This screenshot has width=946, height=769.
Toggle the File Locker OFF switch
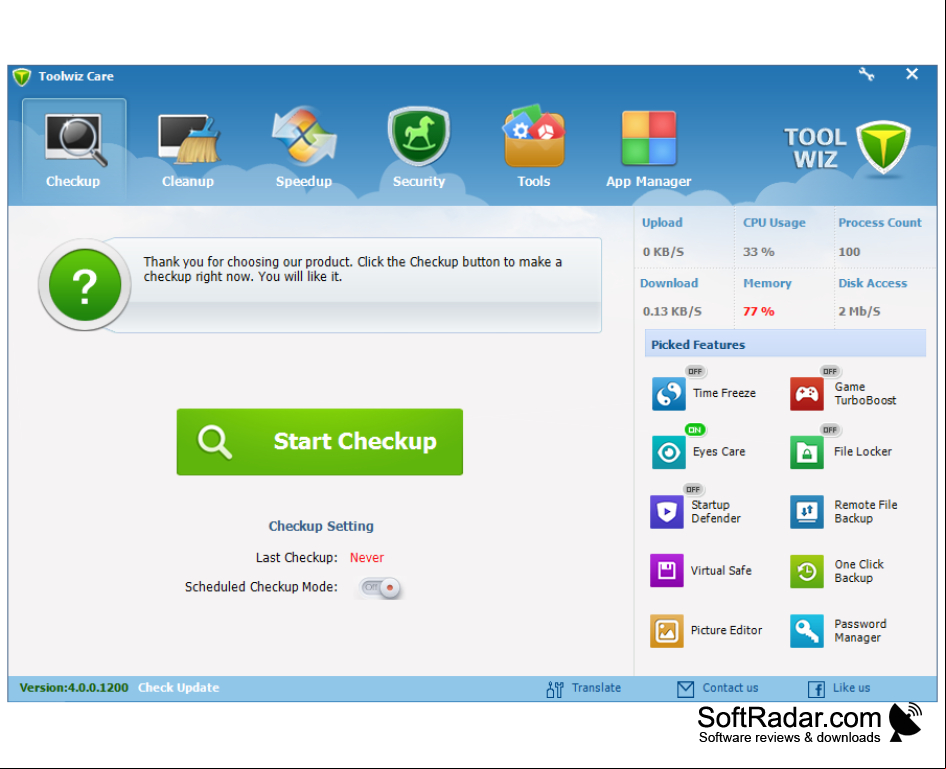click(x=830, y=430)
